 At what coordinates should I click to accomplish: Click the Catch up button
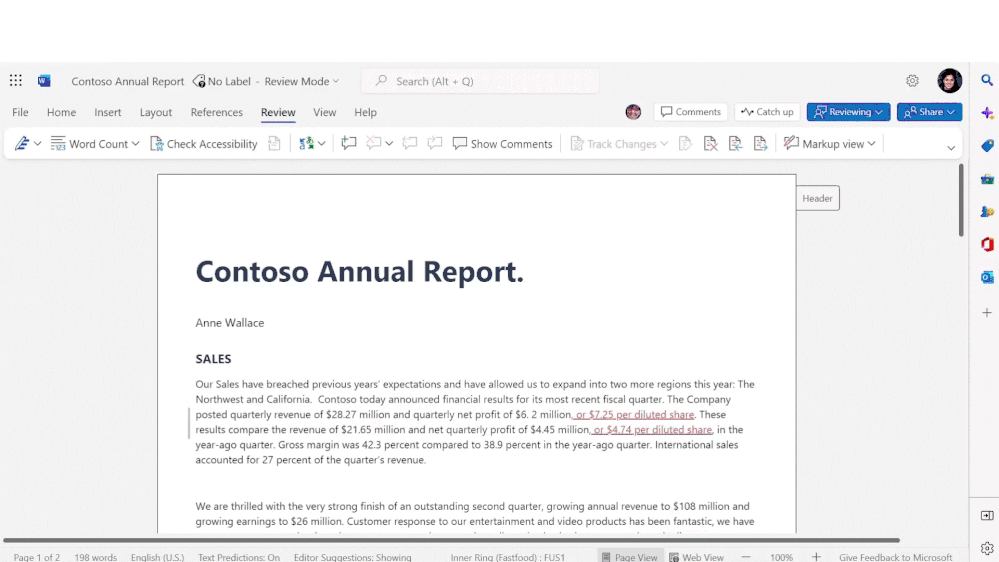pos(767,112)
